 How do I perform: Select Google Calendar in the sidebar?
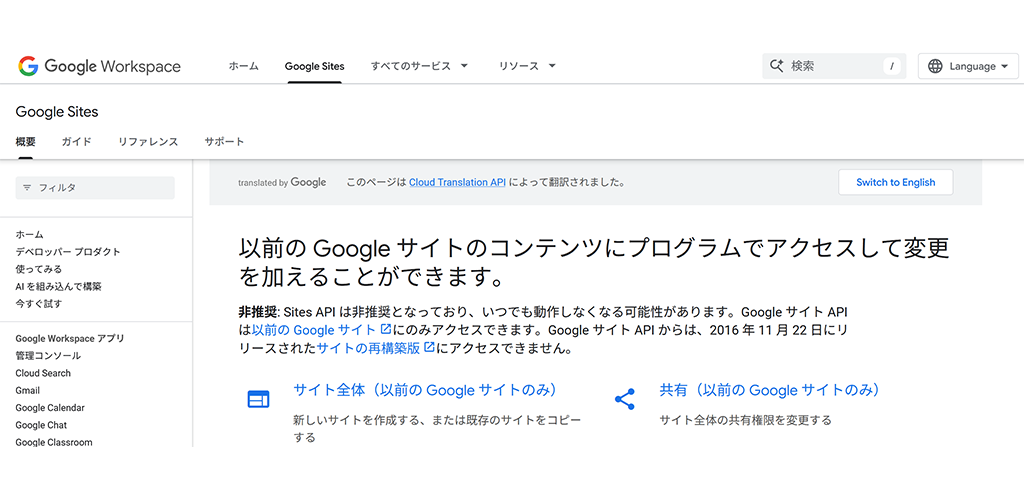(50, 408)
